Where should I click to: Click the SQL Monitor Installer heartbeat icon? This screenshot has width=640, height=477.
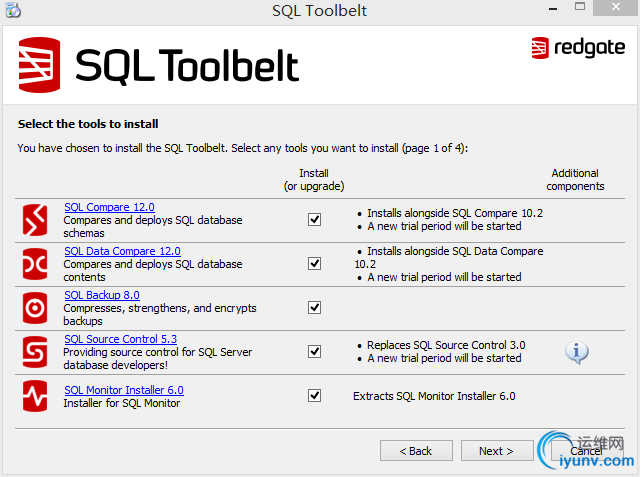click(x=35, y=396)
